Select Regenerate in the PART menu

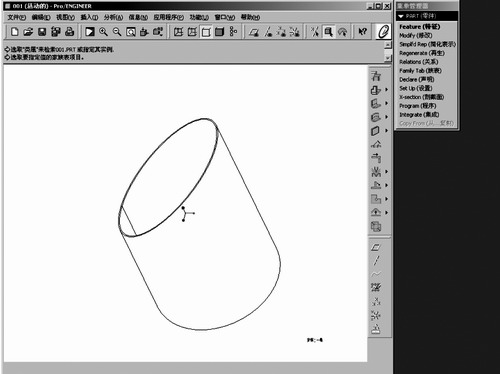point(422,53)
